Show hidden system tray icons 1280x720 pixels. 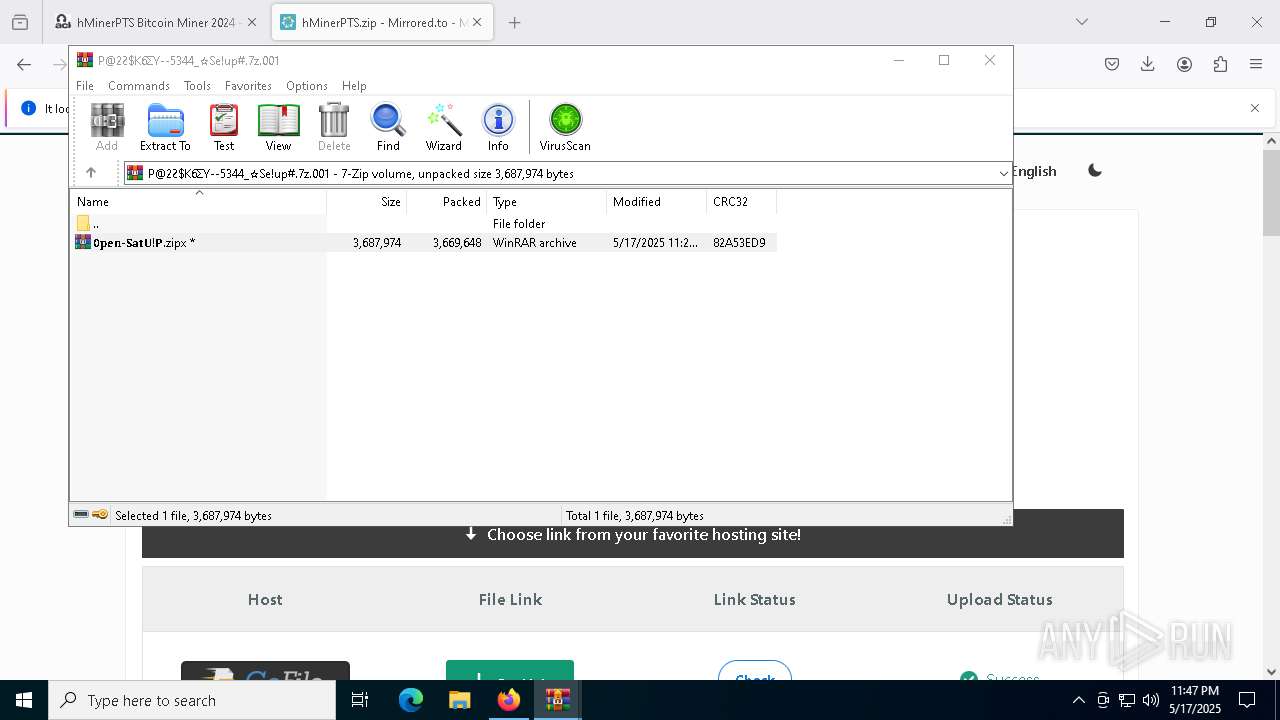pos(1078,700)
